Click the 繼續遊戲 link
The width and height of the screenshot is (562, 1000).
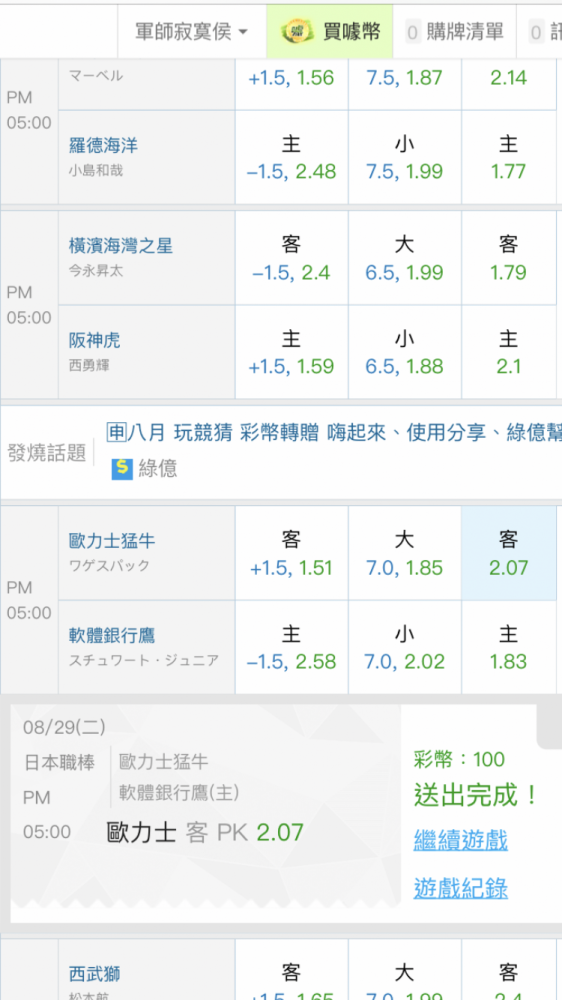[461, 840]
